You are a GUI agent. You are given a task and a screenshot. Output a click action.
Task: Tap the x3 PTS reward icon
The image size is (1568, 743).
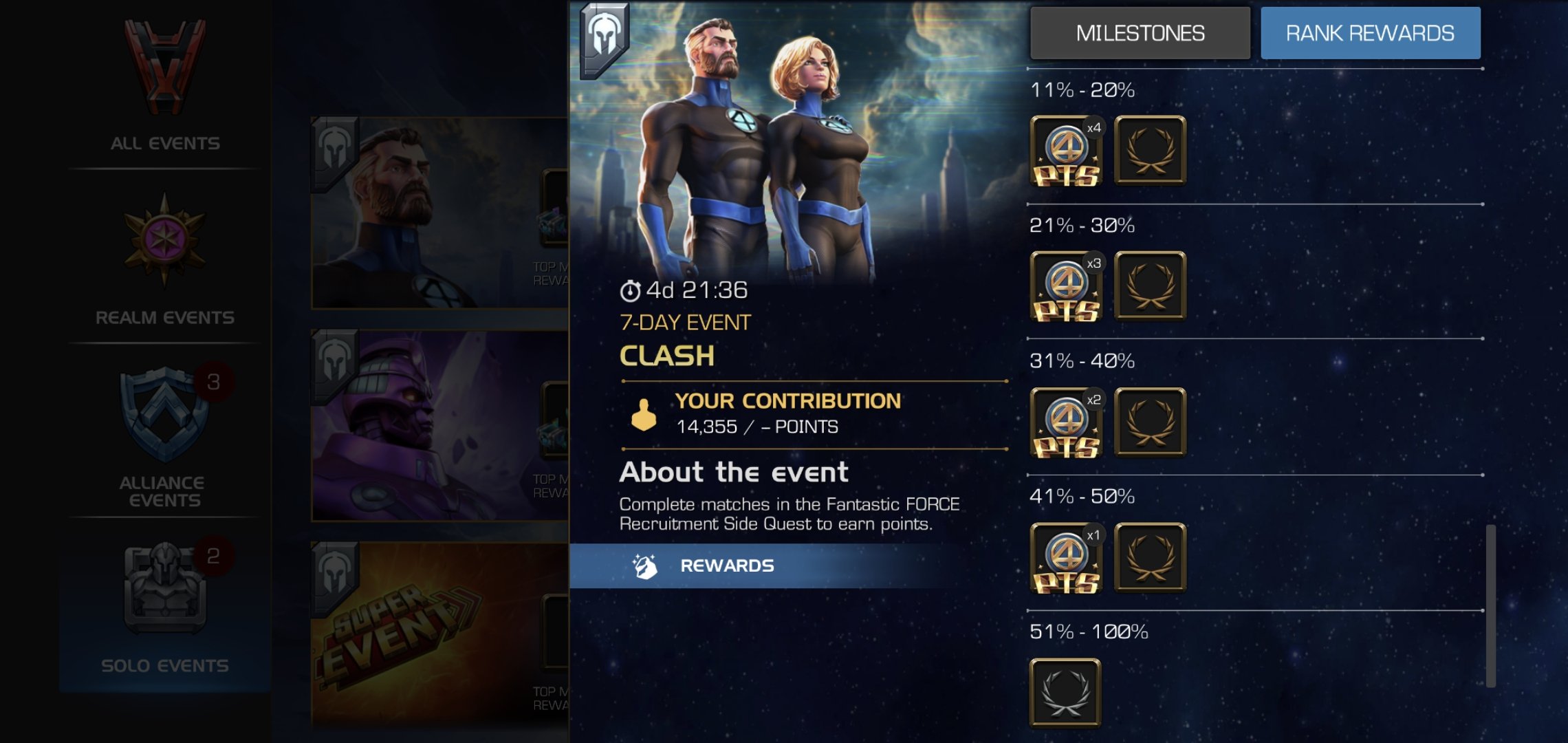[1067, 286]
